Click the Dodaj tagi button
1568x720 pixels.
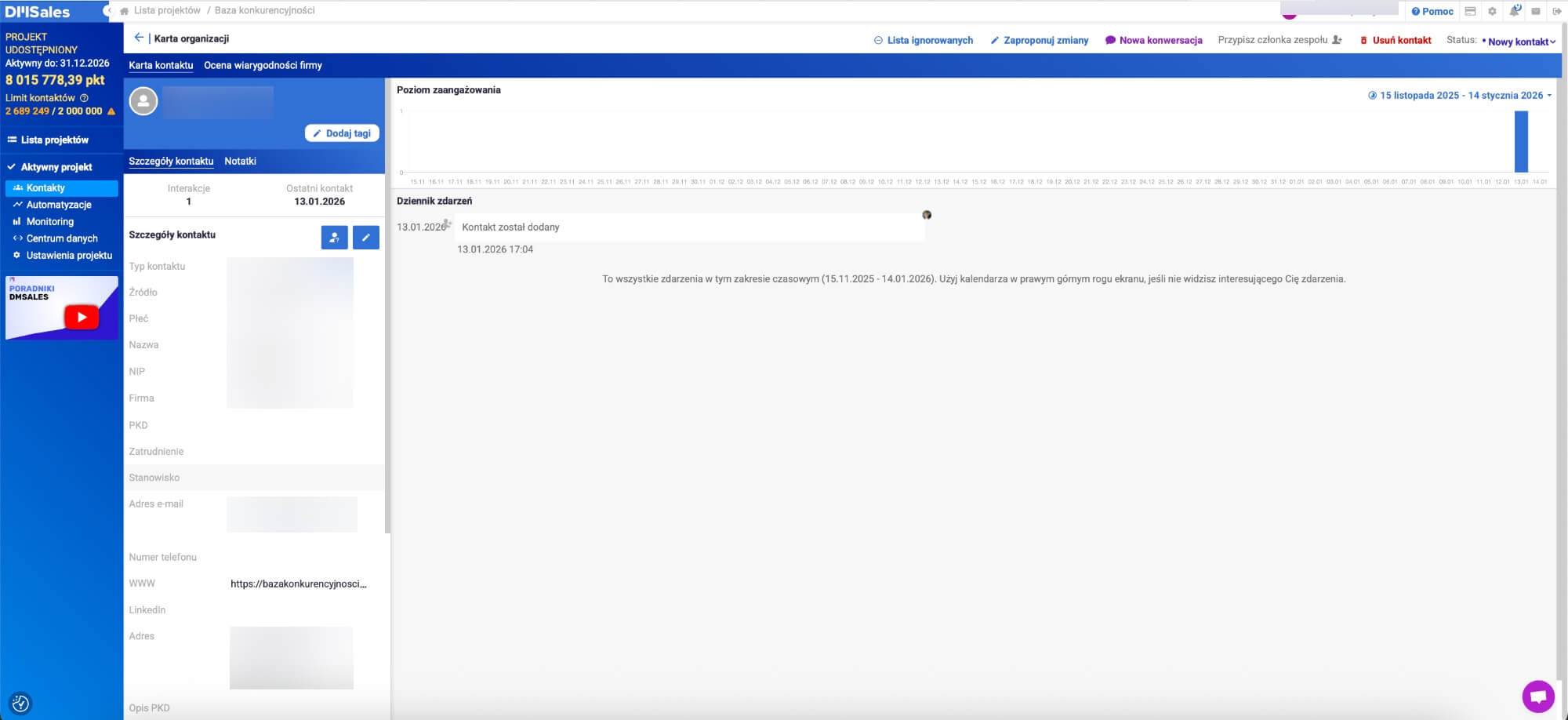(342, 133)
